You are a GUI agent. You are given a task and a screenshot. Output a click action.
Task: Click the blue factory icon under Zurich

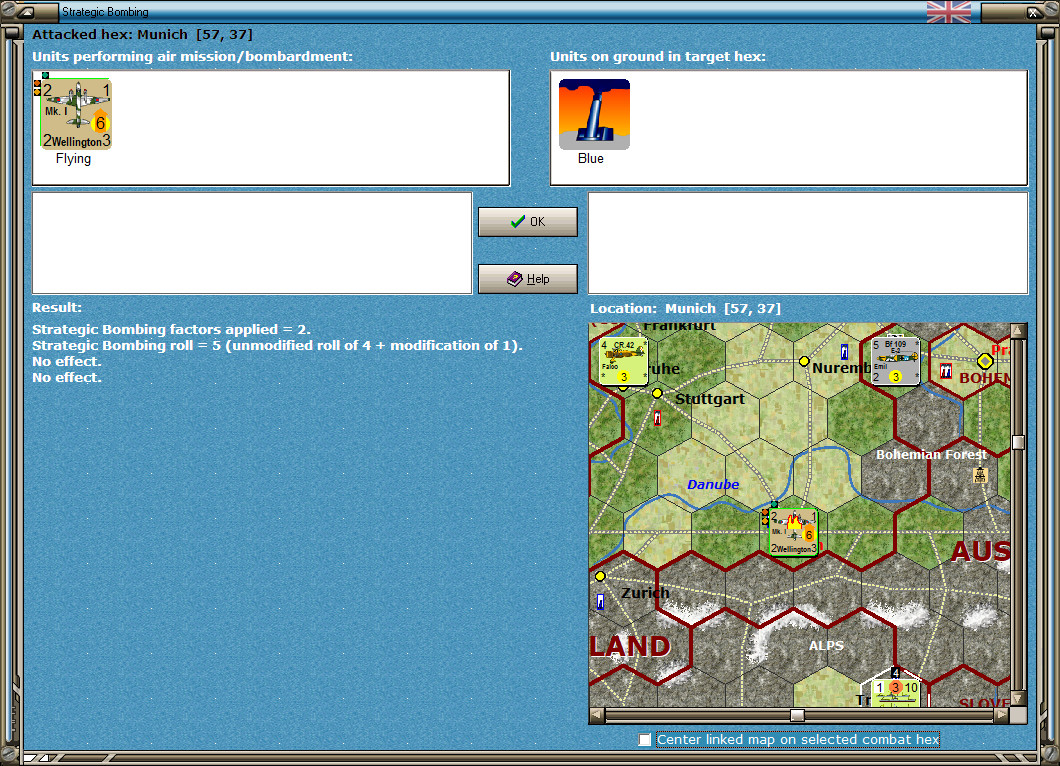600,602
